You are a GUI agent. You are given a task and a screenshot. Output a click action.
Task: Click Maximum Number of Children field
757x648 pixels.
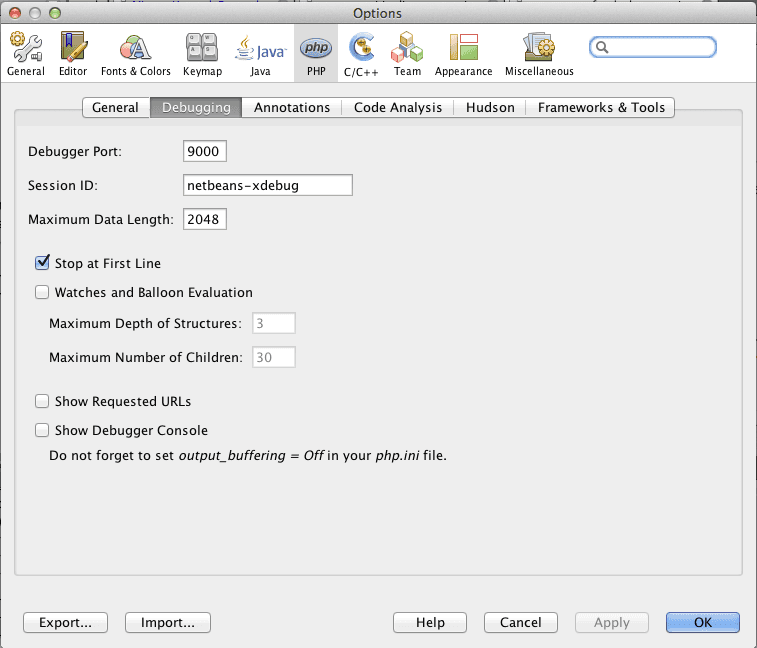[274, 357]
